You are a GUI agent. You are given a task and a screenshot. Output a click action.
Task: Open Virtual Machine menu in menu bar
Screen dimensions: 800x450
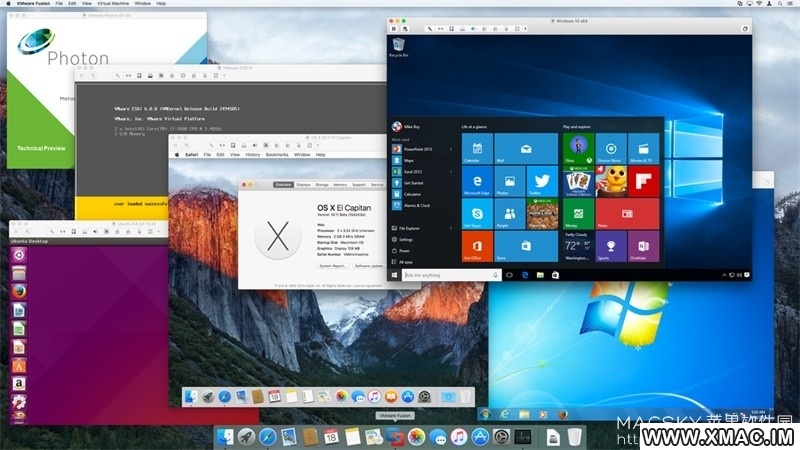(x=113, y=3)
